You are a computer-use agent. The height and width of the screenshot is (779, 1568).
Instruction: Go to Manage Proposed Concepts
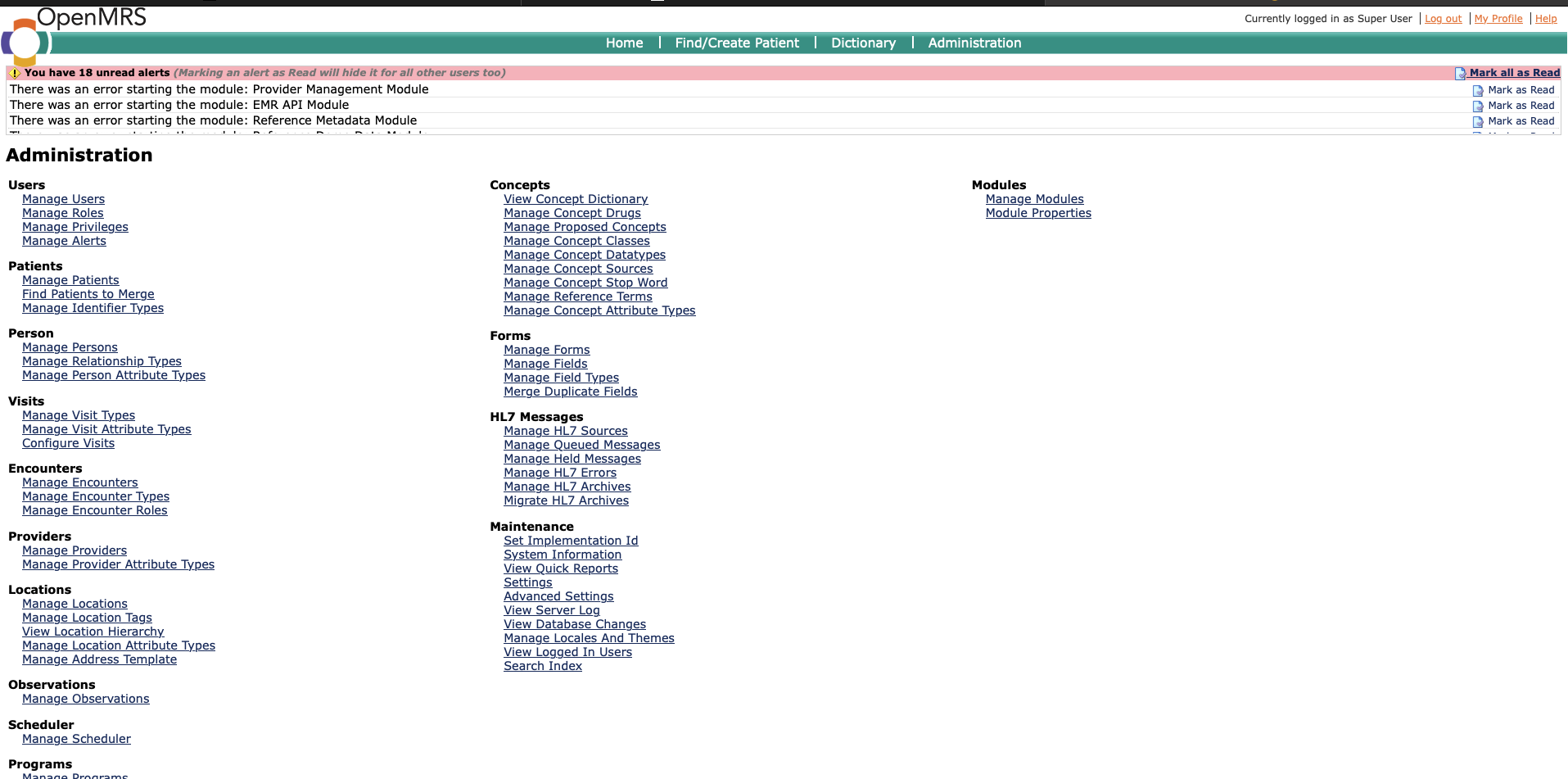(585, 227)
